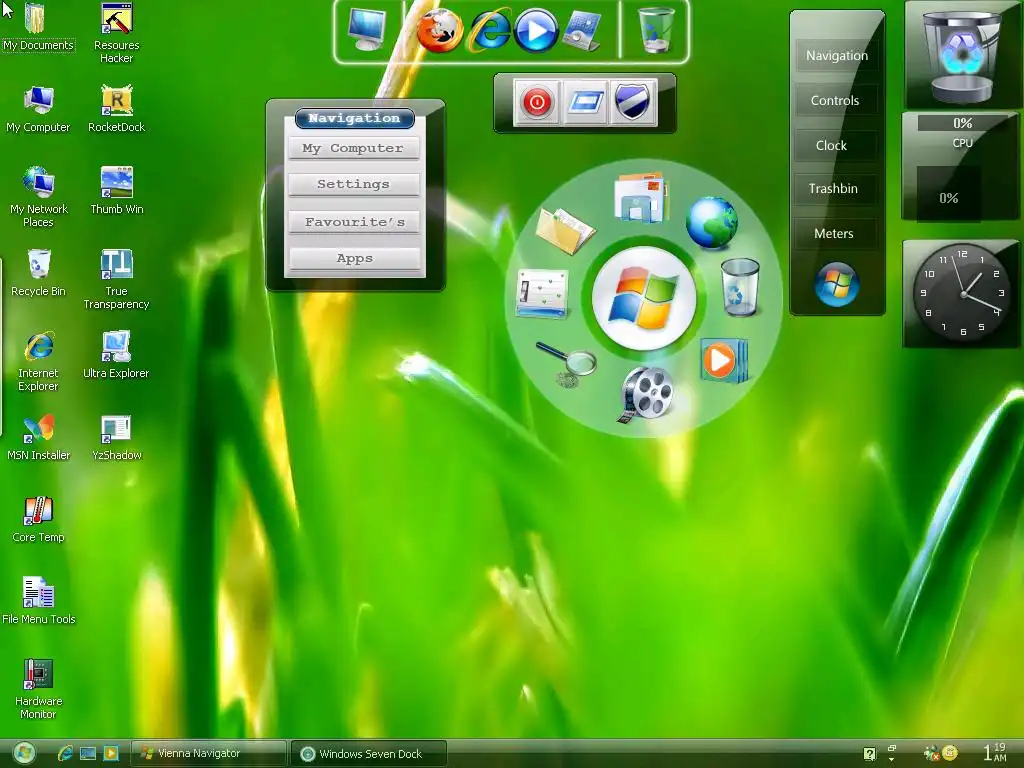The height and width of the screenshot is (768, 1024).
Task: Click large trash bin widget
Action: (963, 56)
